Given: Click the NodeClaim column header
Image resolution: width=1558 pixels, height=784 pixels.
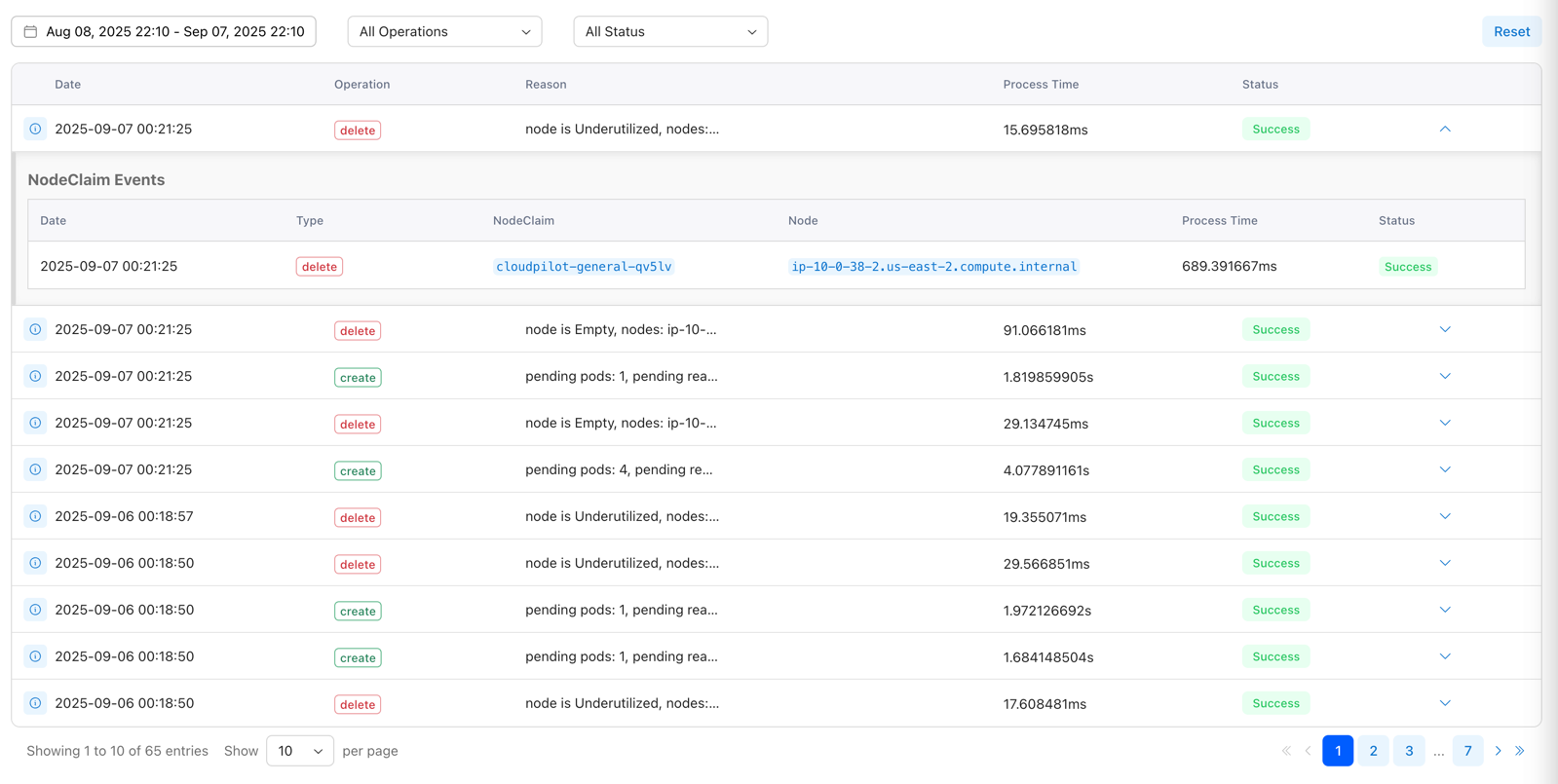Looking at the screenshot, I should click(x=523, y=220).
